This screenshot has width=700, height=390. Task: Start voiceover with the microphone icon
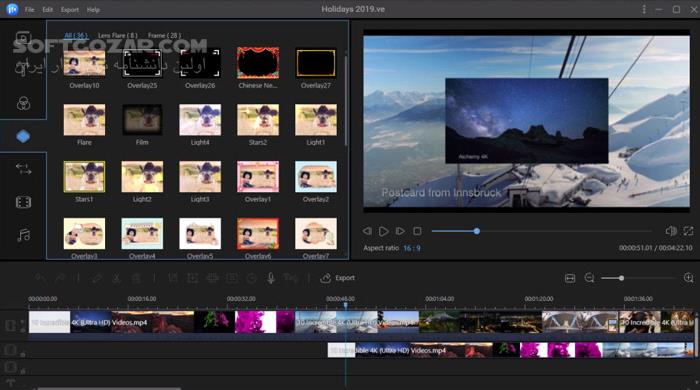[x=271, y=278]
